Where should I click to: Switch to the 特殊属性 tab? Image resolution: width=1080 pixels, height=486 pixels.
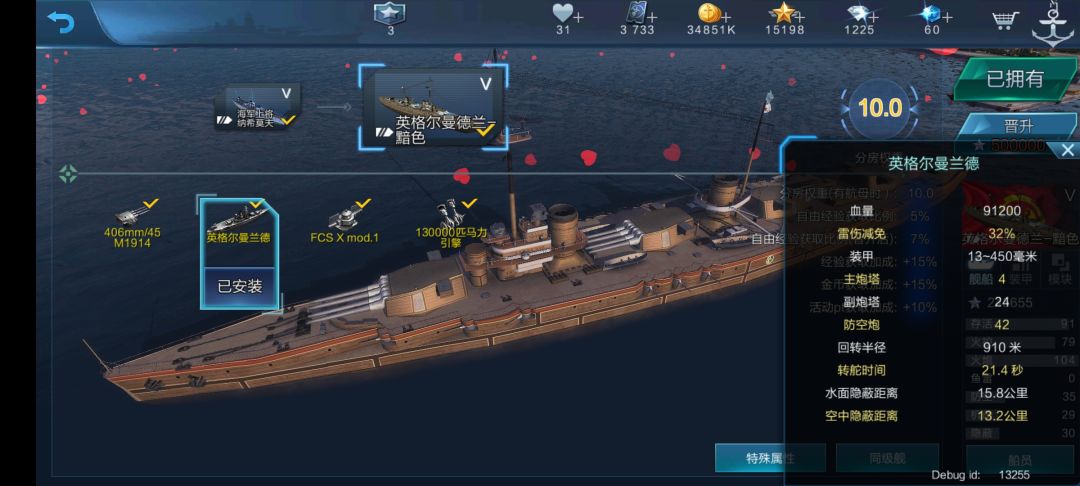pos(769,458)
